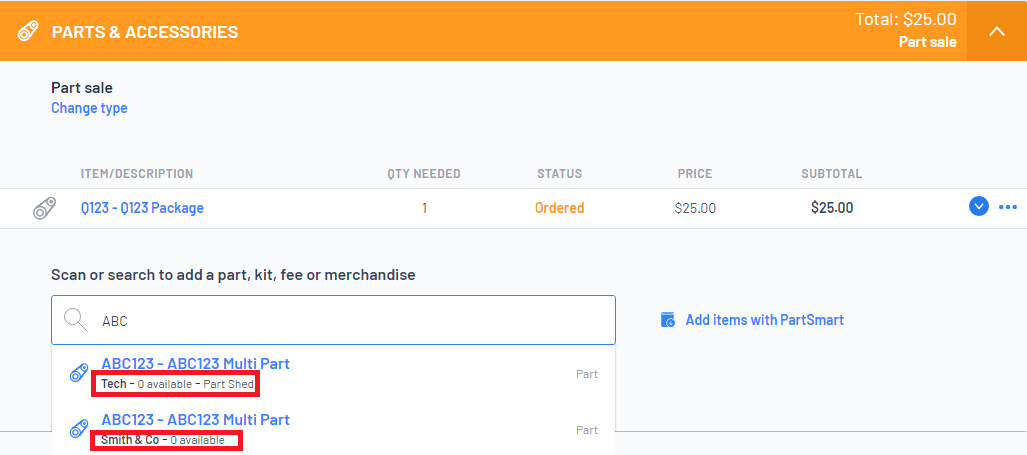Open Q123 - Q123 Package item link
The image size is (1027, 455).
pyautogui.click(x=142, y=208)
